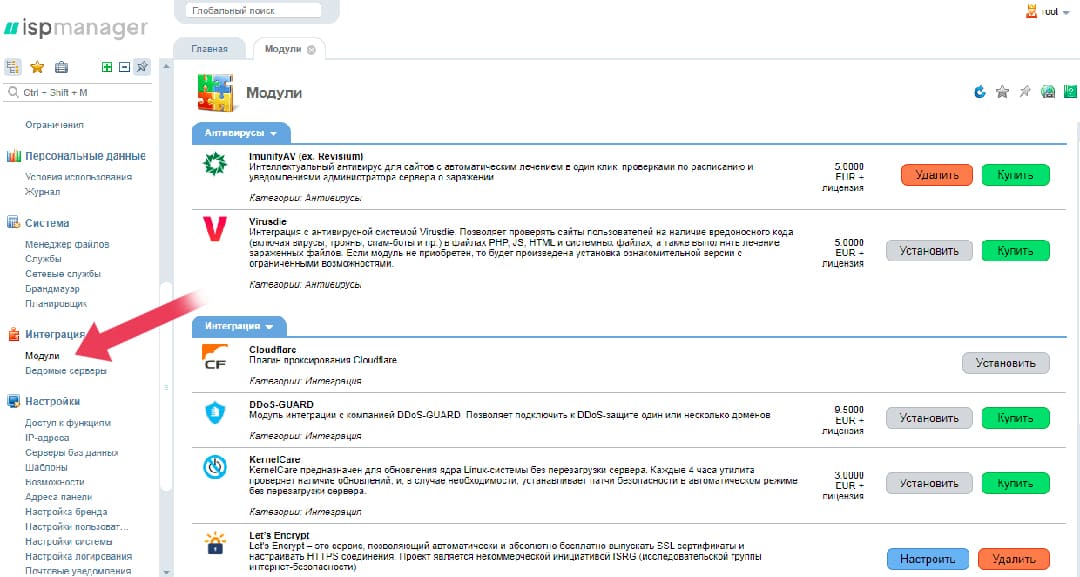Screen dimensions: 1080x577
Task: Click the Virusdie red V logo
Action: pos(215,229)
